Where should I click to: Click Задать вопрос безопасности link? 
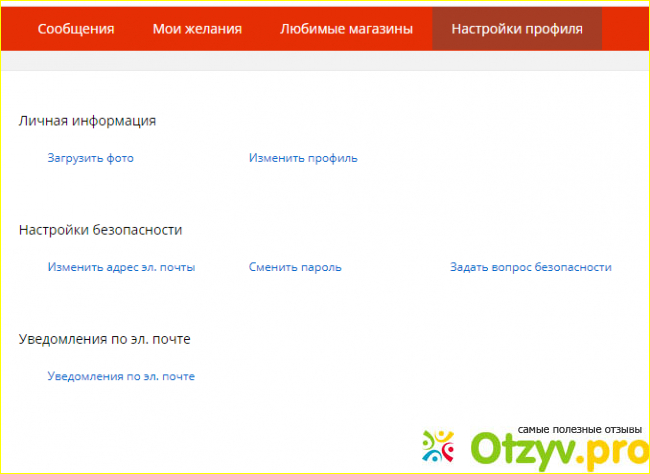[x=530, y=267]
